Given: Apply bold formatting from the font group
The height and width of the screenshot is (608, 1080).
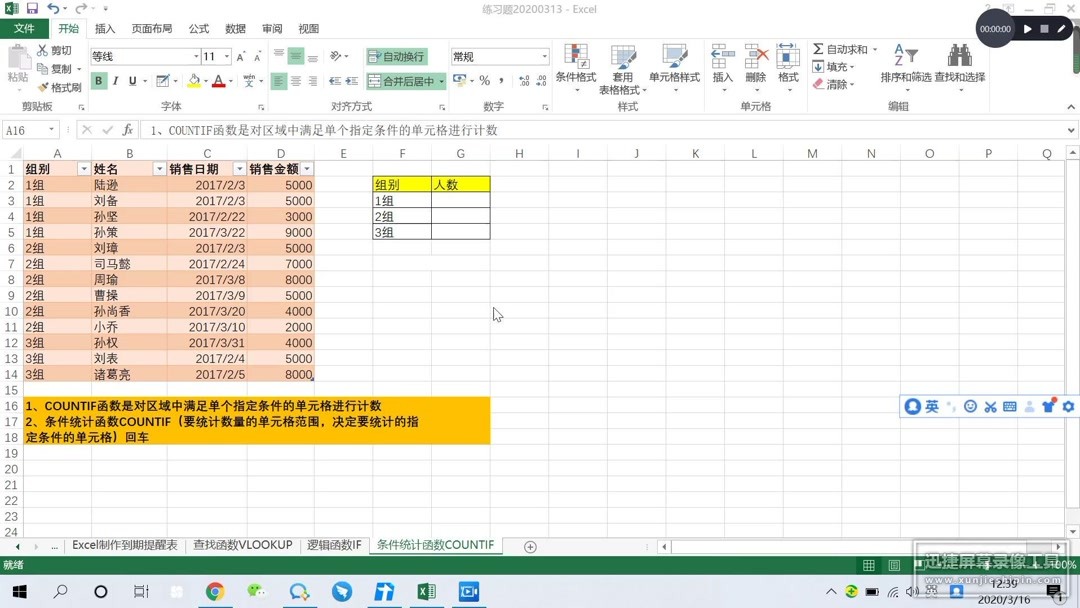Looking at the screenshot, I should tap(97, 79).
